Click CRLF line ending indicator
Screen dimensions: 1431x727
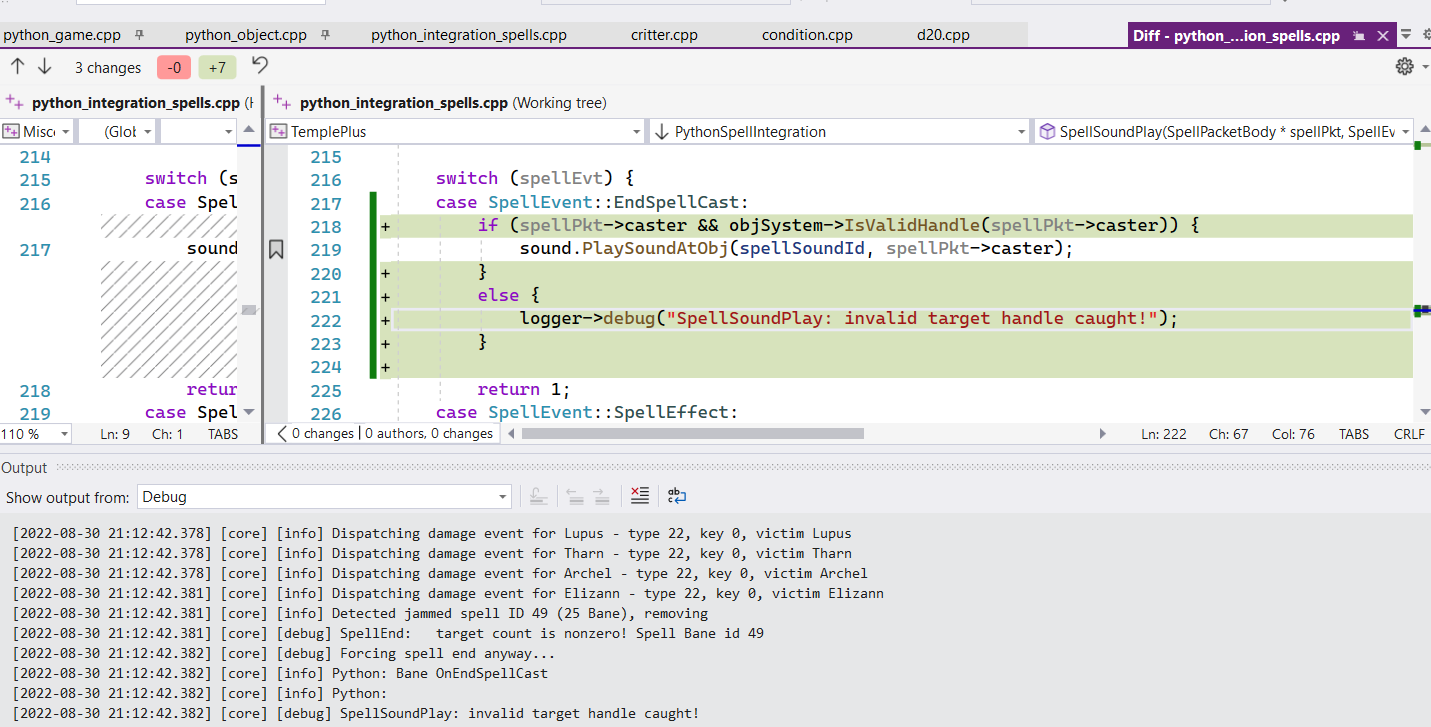pyautogui.click(x=1409, y=434)
